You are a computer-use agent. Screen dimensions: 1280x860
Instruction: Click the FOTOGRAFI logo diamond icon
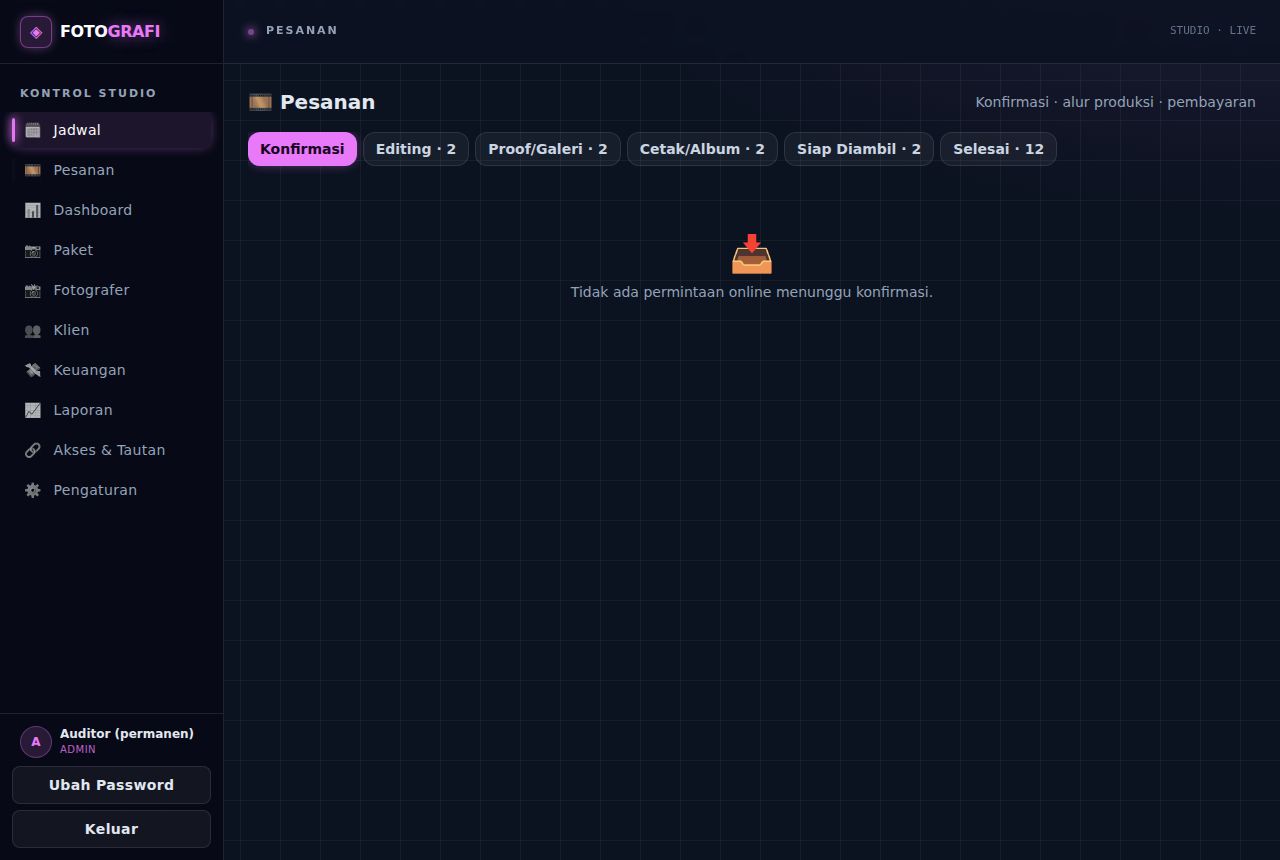pyautogui.click(x=36, y=32)
